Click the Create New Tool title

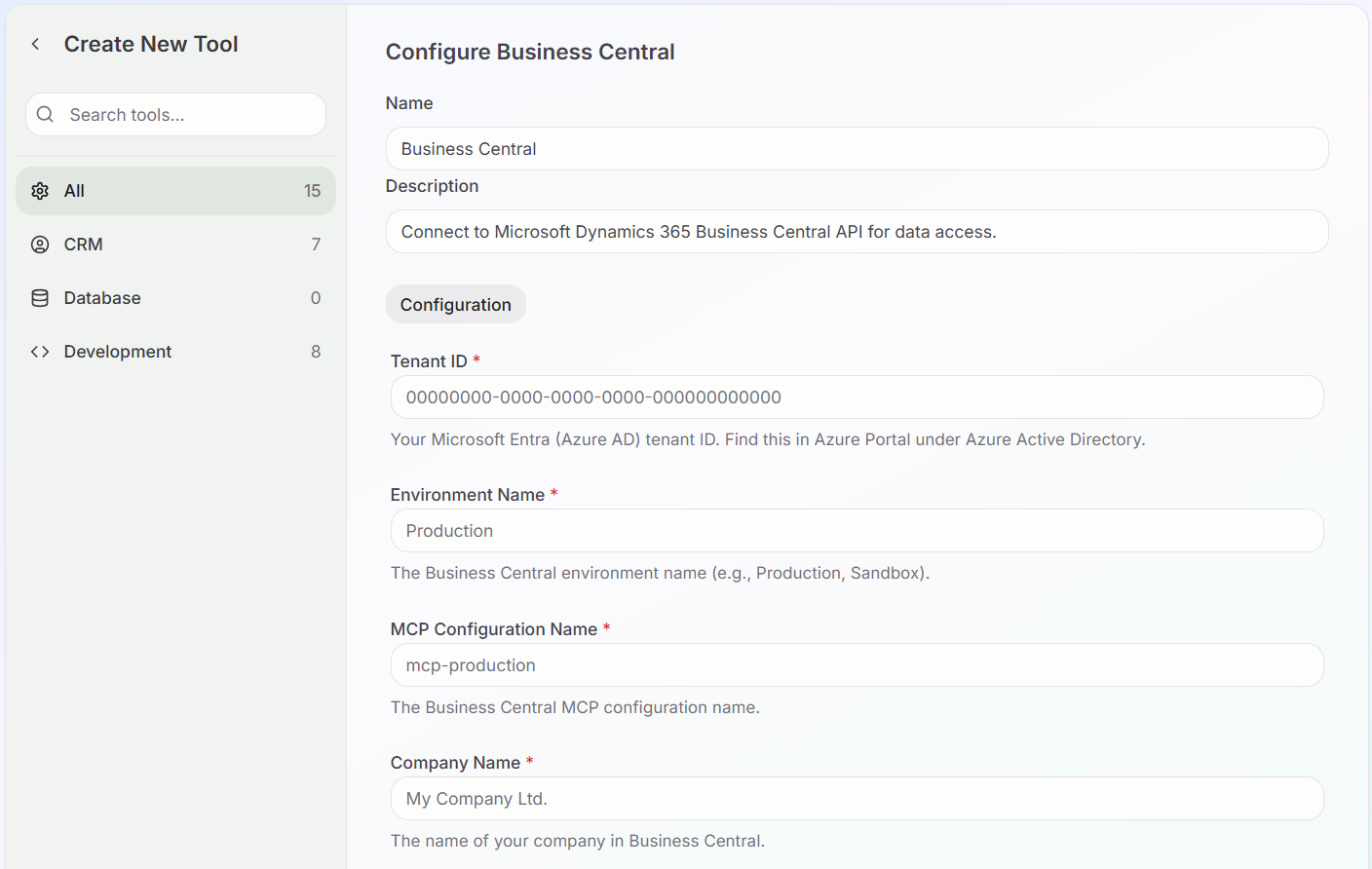pyautogui.click(x=151, y=44)
